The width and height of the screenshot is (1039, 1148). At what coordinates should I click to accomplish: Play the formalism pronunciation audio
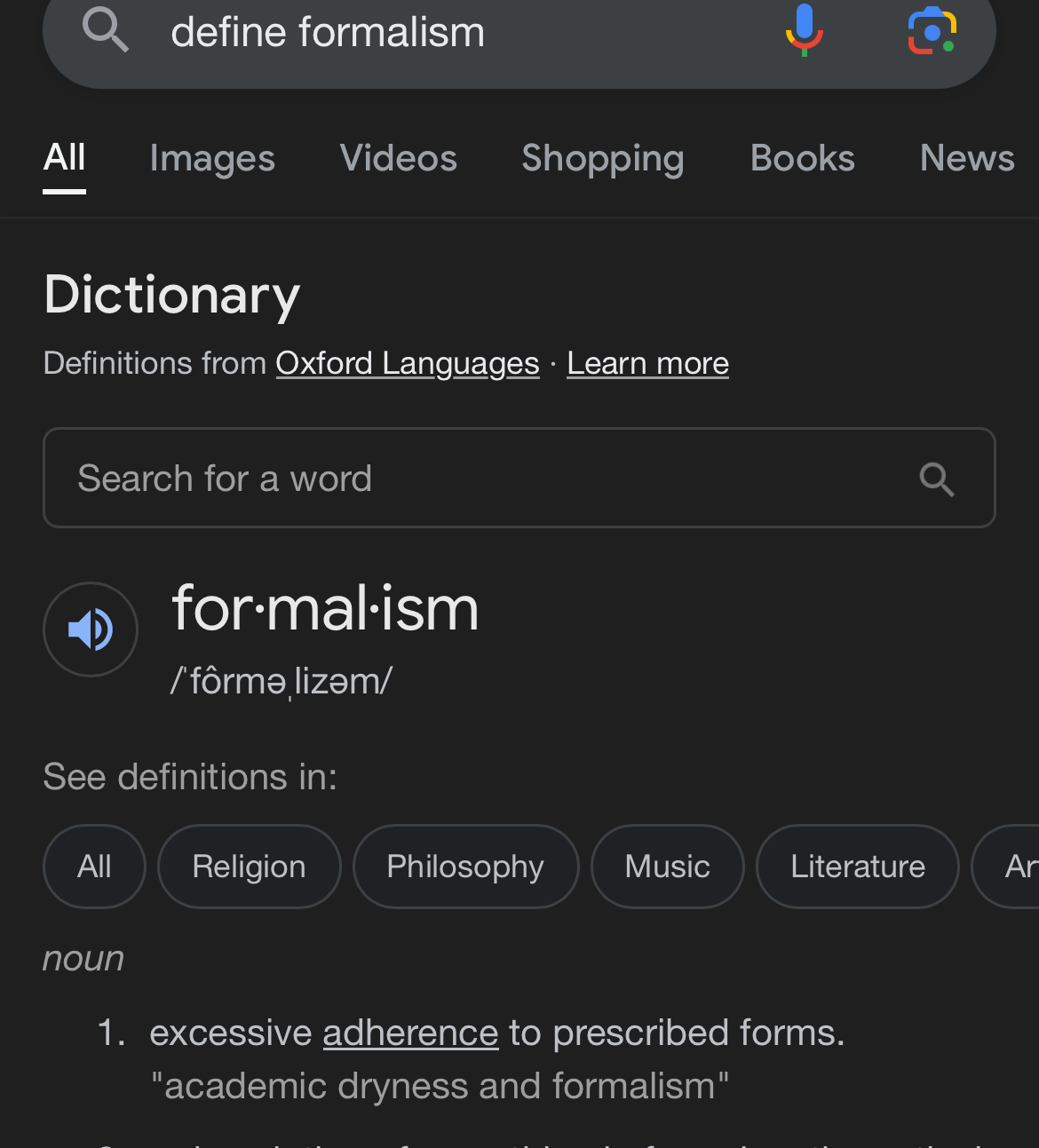[91, 629]
